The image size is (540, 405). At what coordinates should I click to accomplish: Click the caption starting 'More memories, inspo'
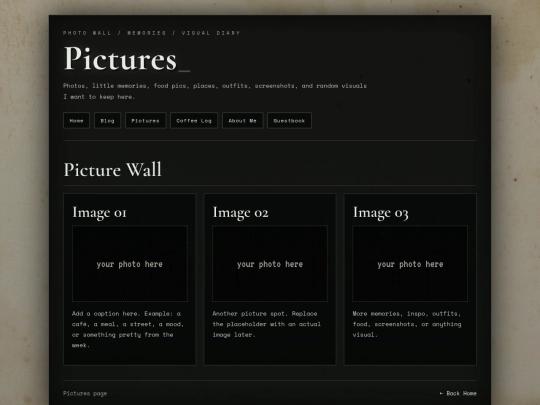pos(407,324)
